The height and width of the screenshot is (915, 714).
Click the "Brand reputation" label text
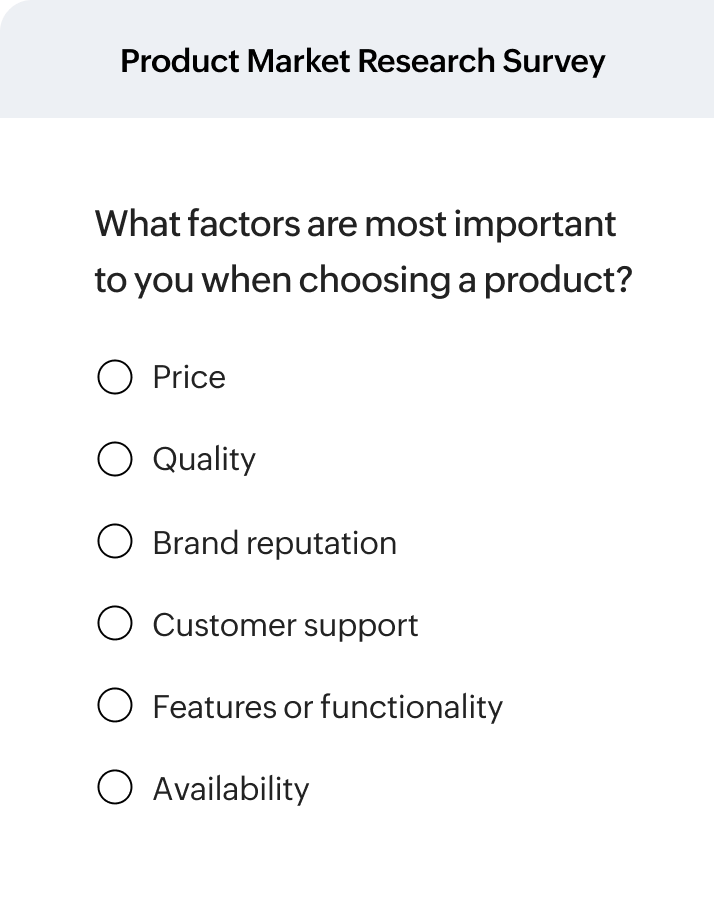274,543
